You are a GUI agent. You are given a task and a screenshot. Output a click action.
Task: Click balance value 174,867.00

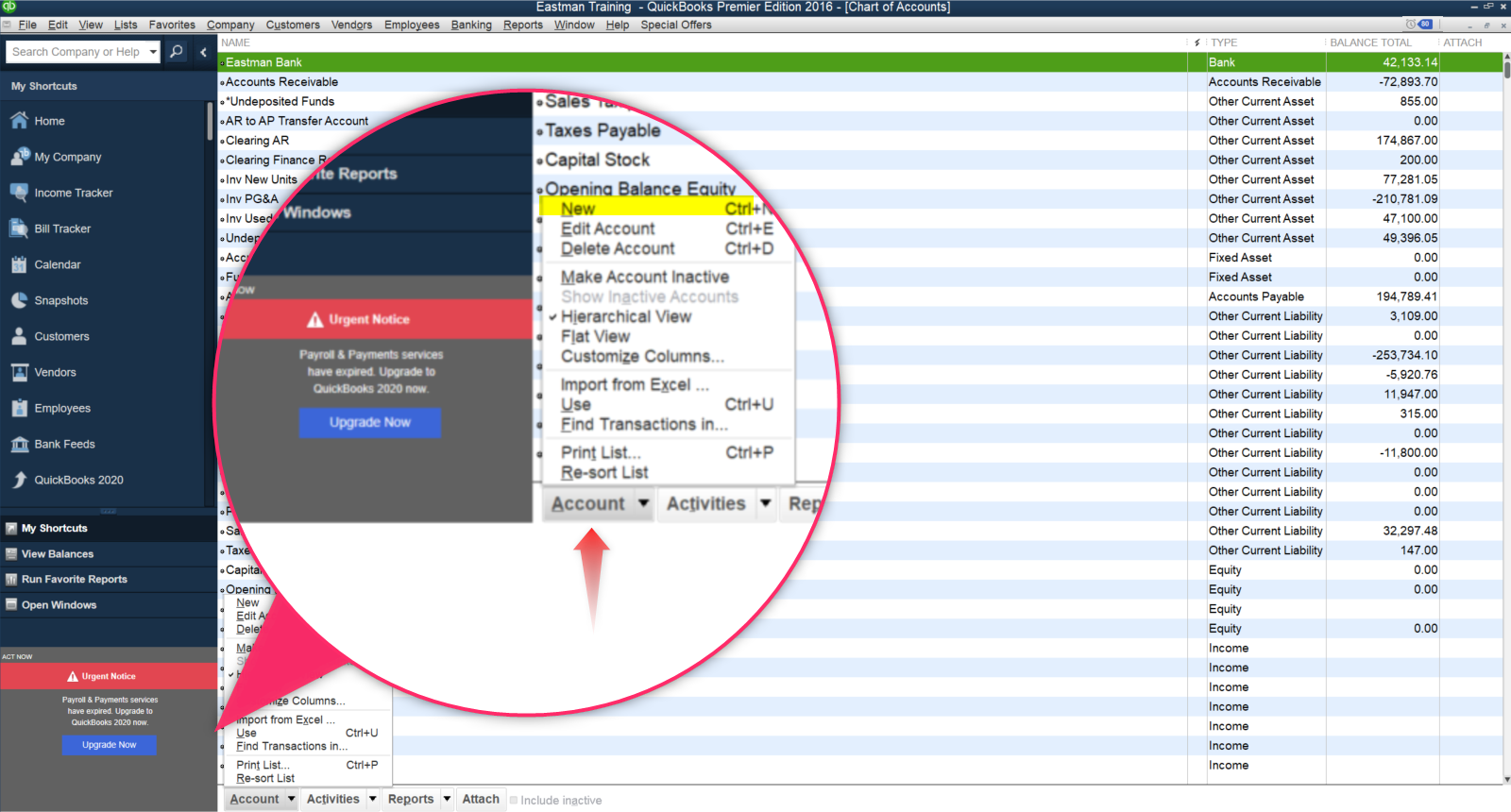[x=1407, y=141]
